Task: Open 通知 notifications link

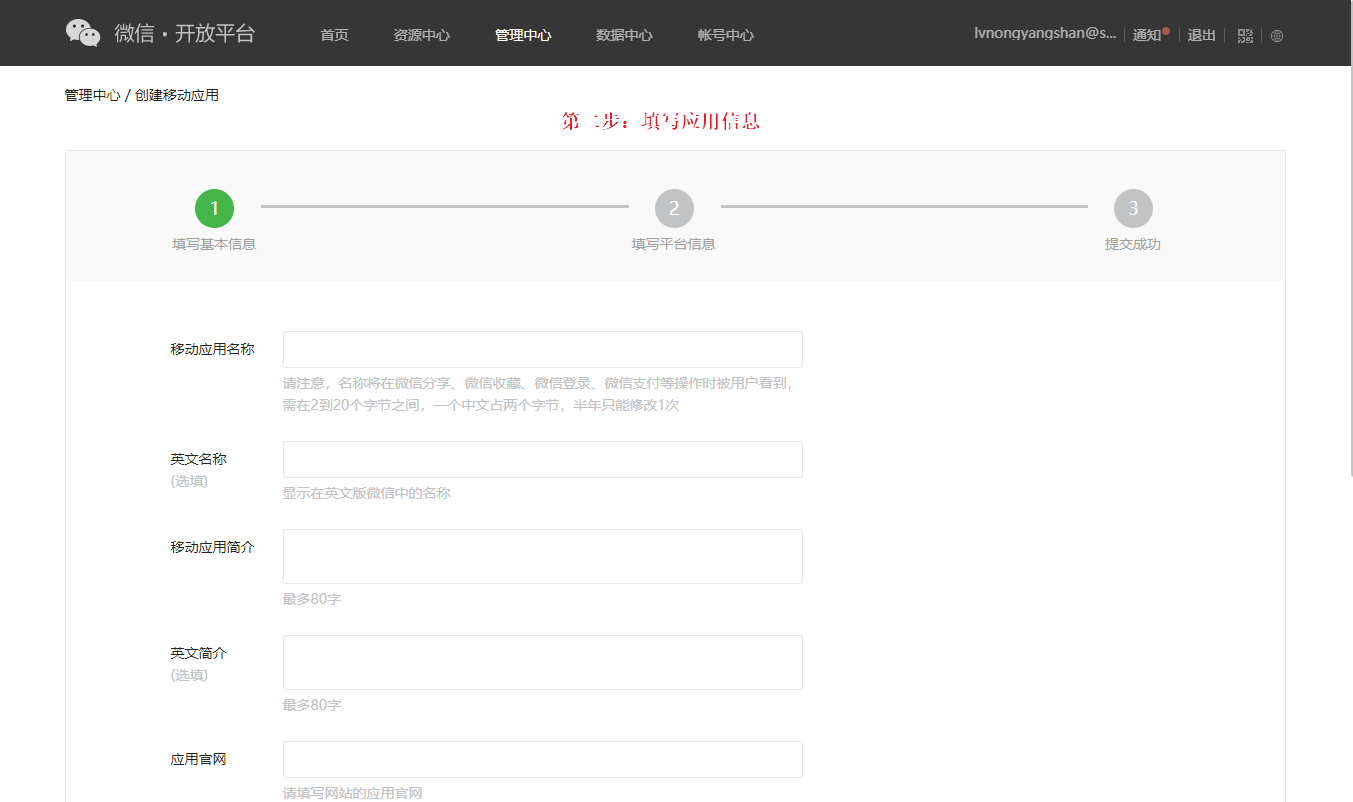Action: pyautogui.click(x=1146, y=35)
